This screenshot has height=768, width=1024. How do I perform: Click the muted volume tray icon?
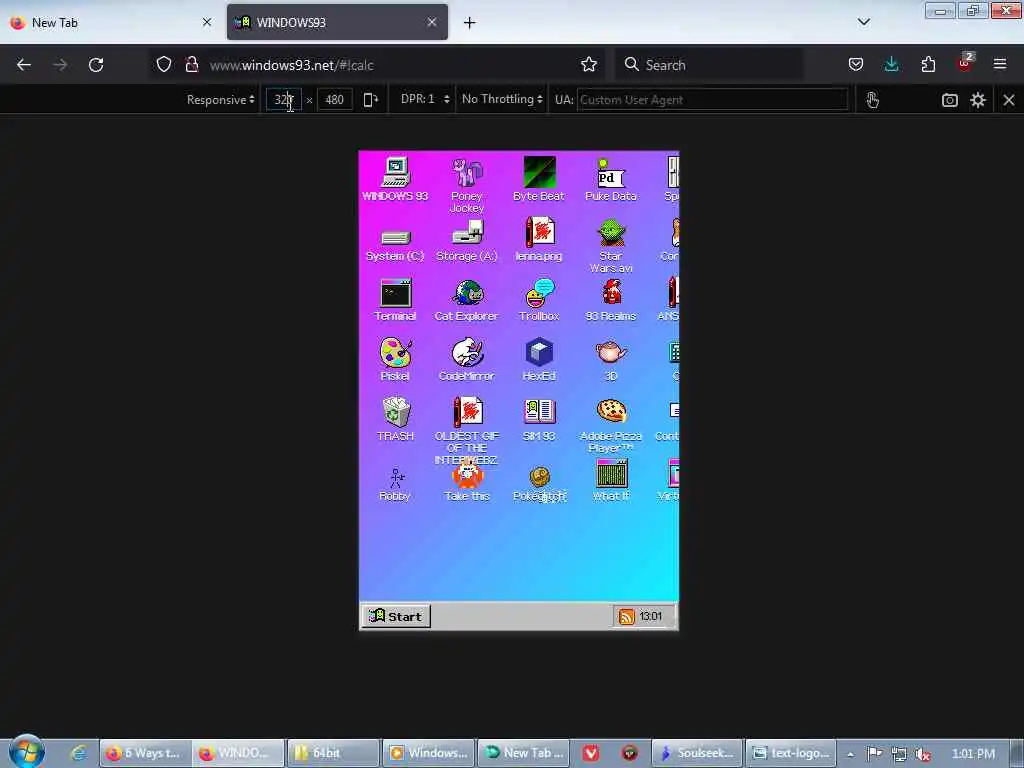click(x=922, y=754)
